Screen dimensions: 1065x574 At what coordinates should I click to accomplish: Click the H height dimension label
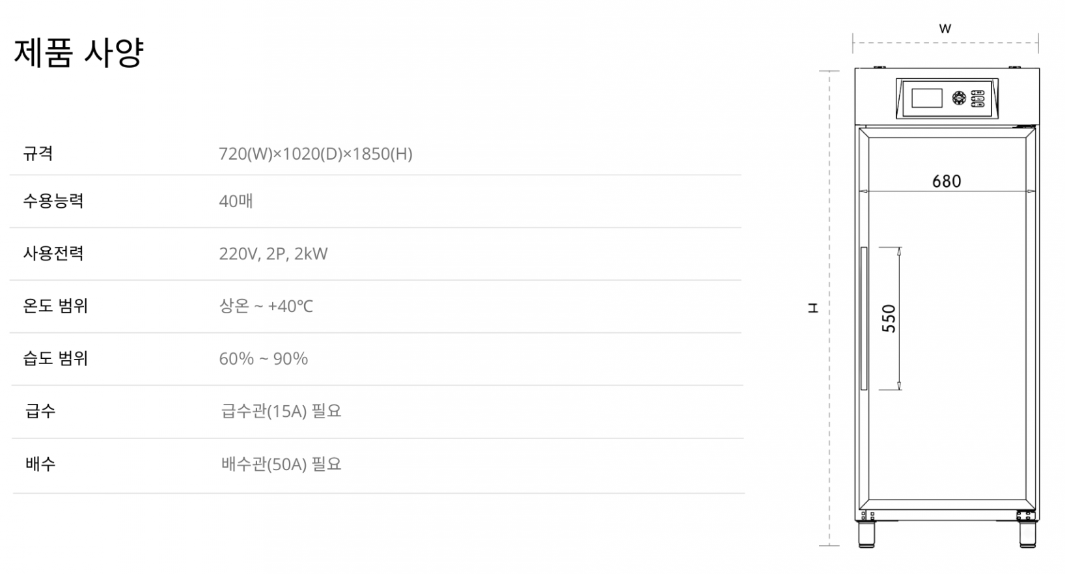coord(814,308)
